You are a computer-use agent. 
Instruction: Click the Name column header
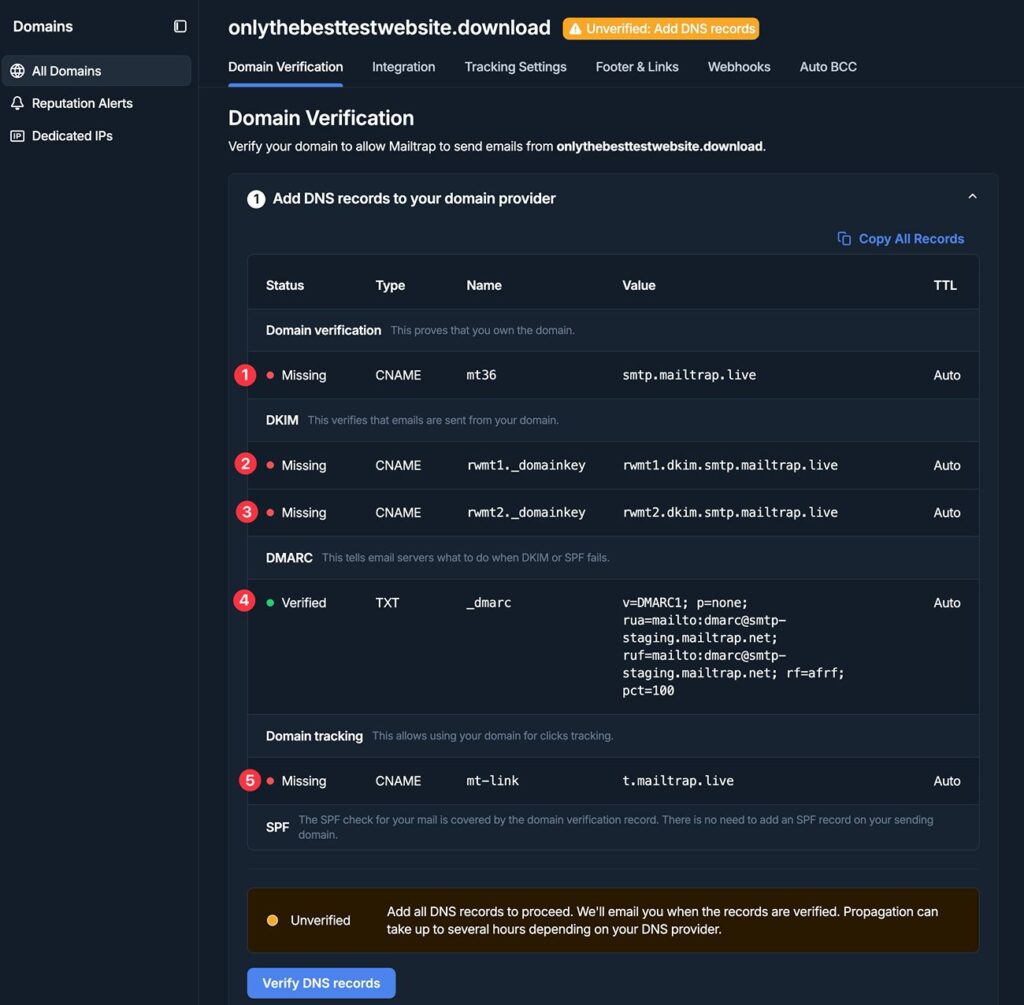pos(484,285)
